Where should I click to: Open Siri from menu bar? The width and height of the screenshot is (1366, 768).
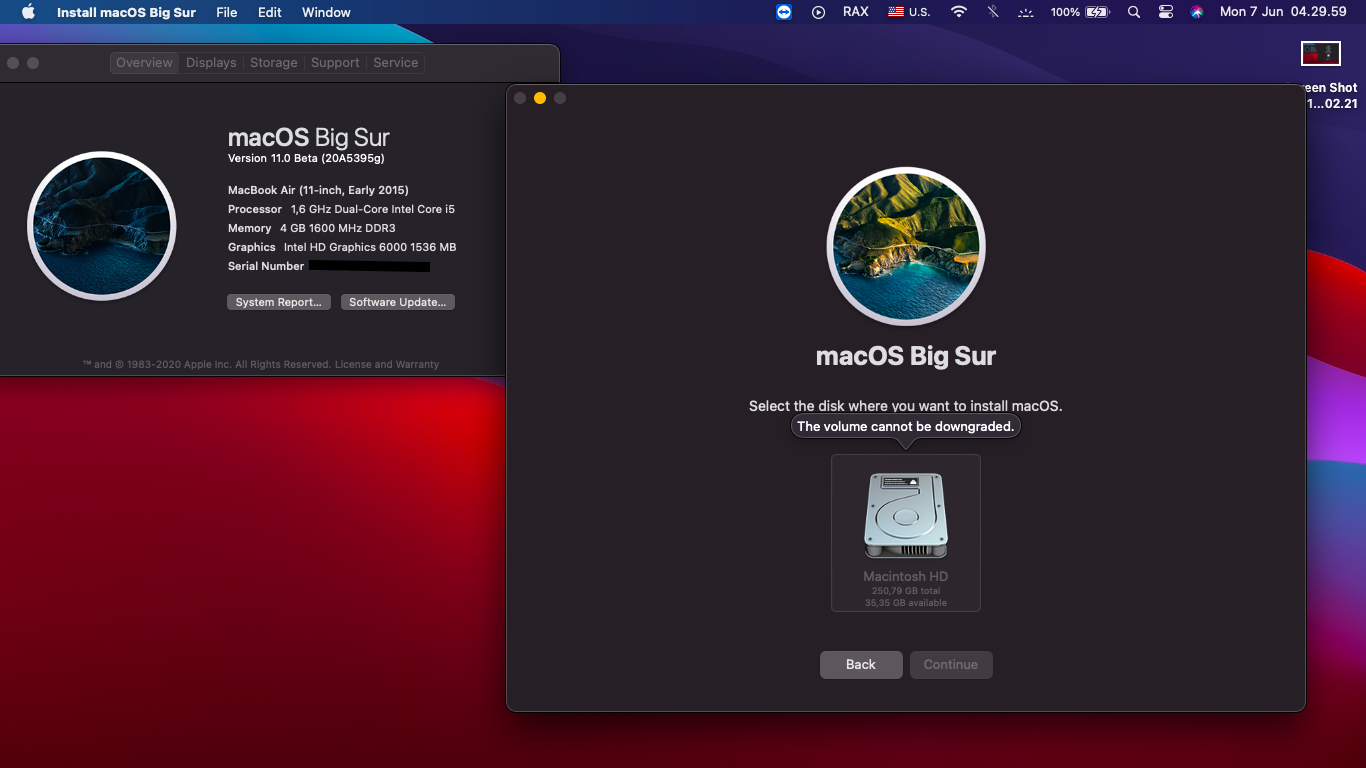(x=1197, y=12)
